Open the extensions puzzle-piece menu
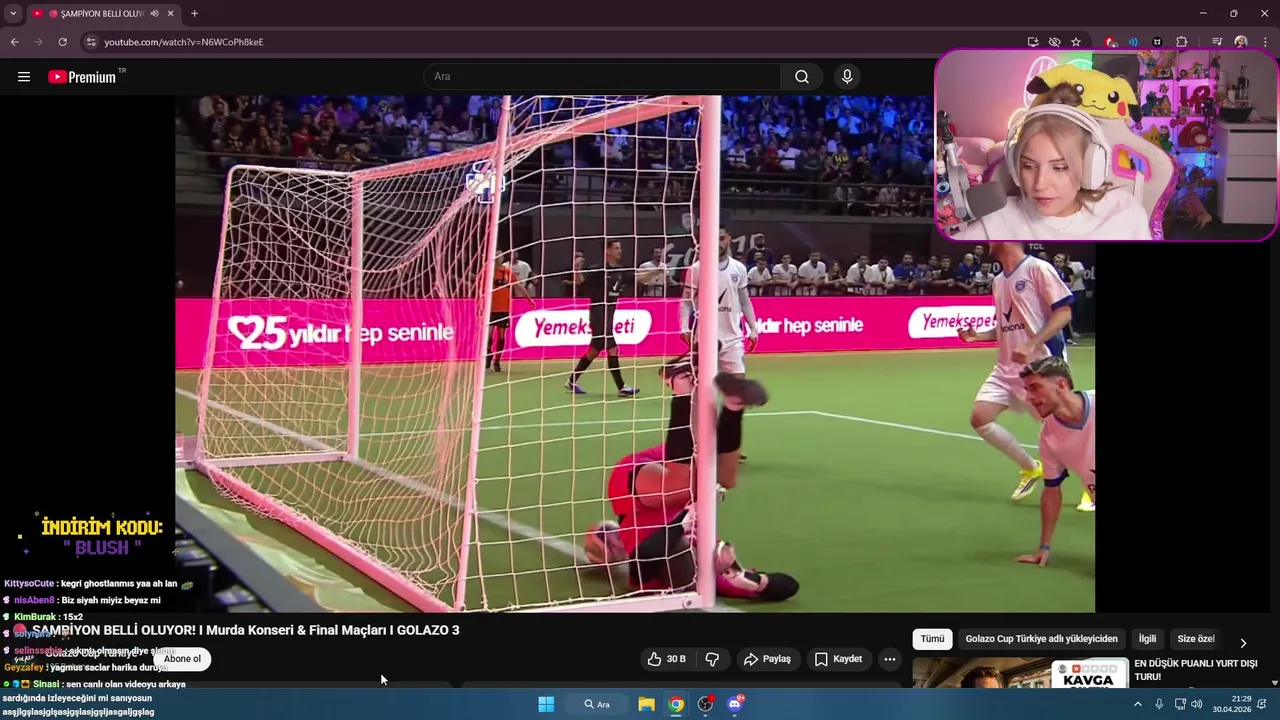 pos(1182,42)
